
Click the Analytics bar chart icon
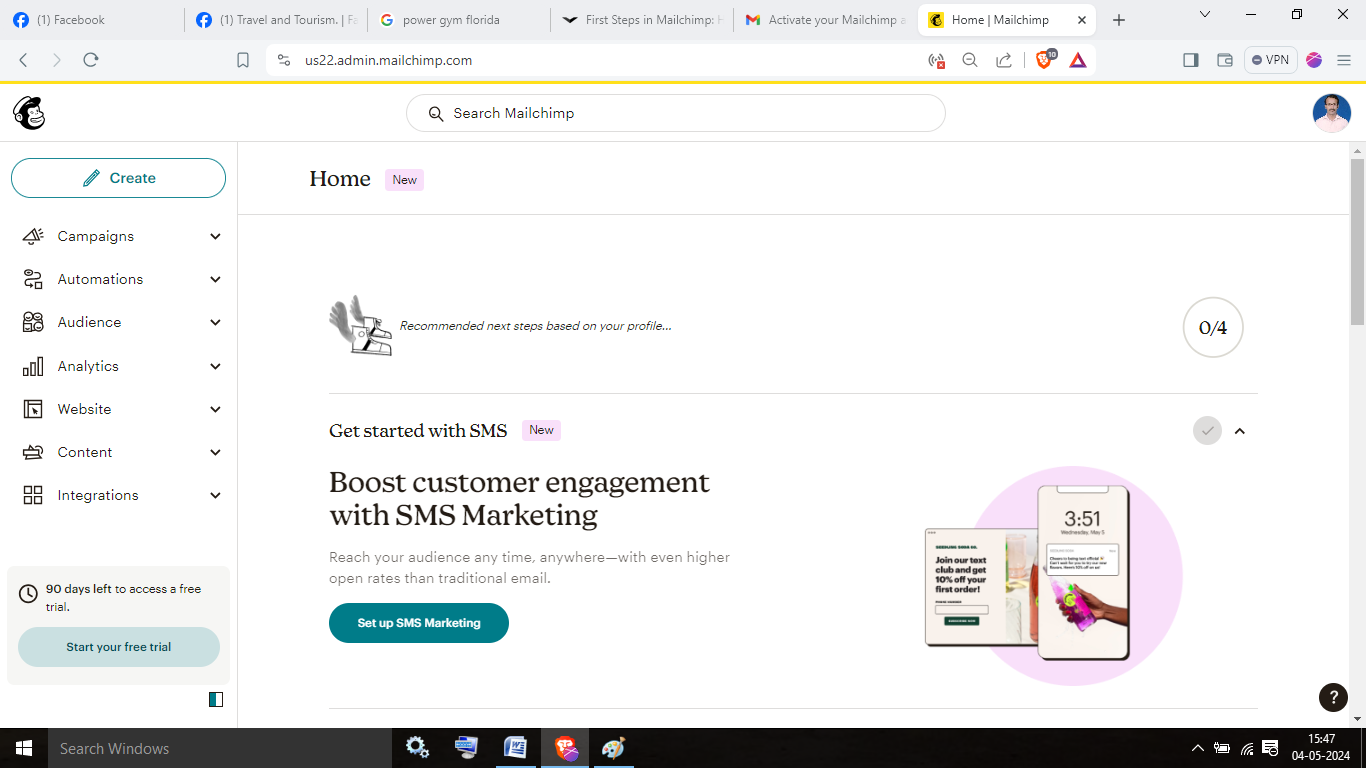(33, 366)
